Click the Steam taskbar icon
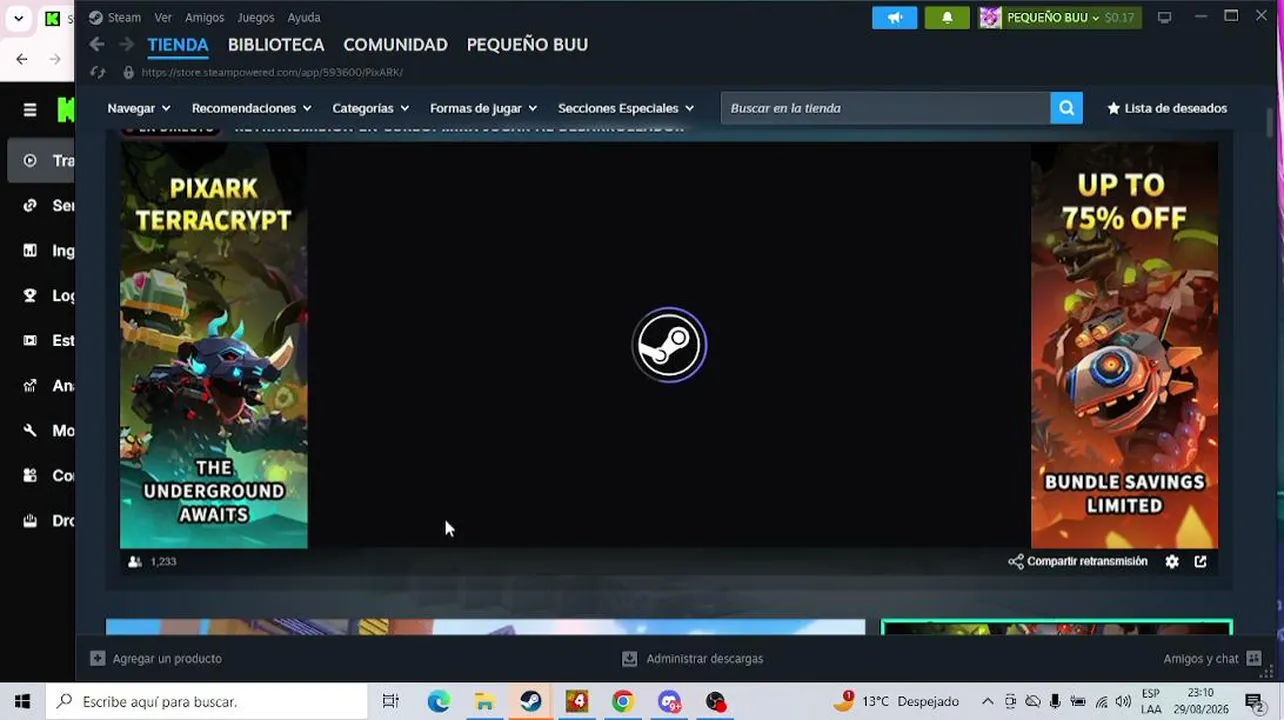Screen dimensions: 1284x720 (530, 702)
